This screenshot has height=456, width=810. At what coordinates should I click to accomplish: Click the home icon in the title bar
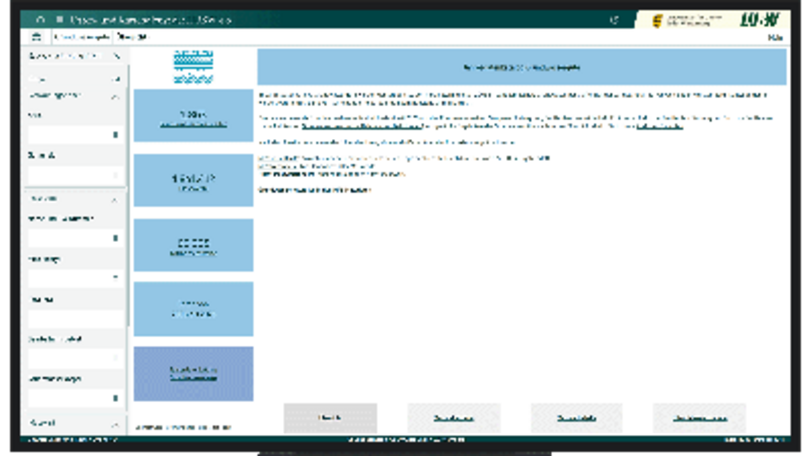pyautogui.click(x=40, y=19)
